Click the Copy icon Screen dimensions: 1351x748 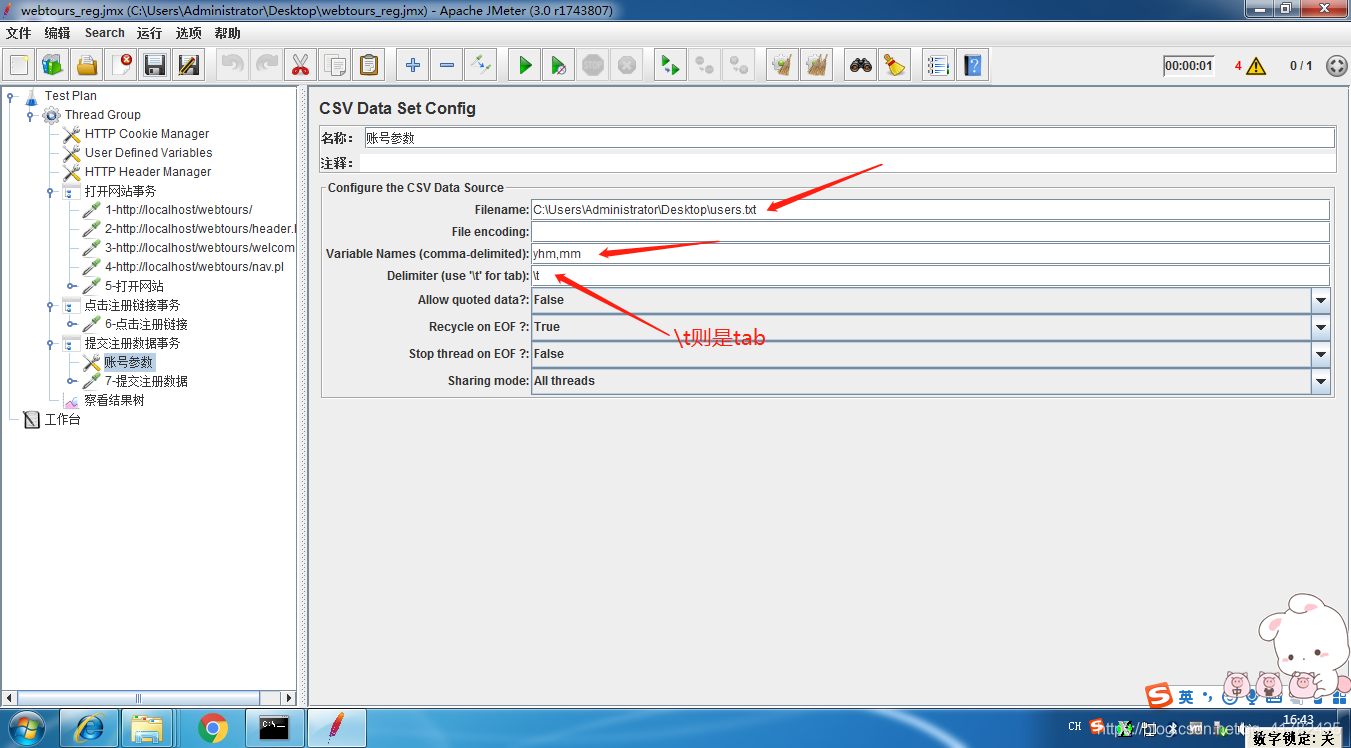[x=335, y=66]
